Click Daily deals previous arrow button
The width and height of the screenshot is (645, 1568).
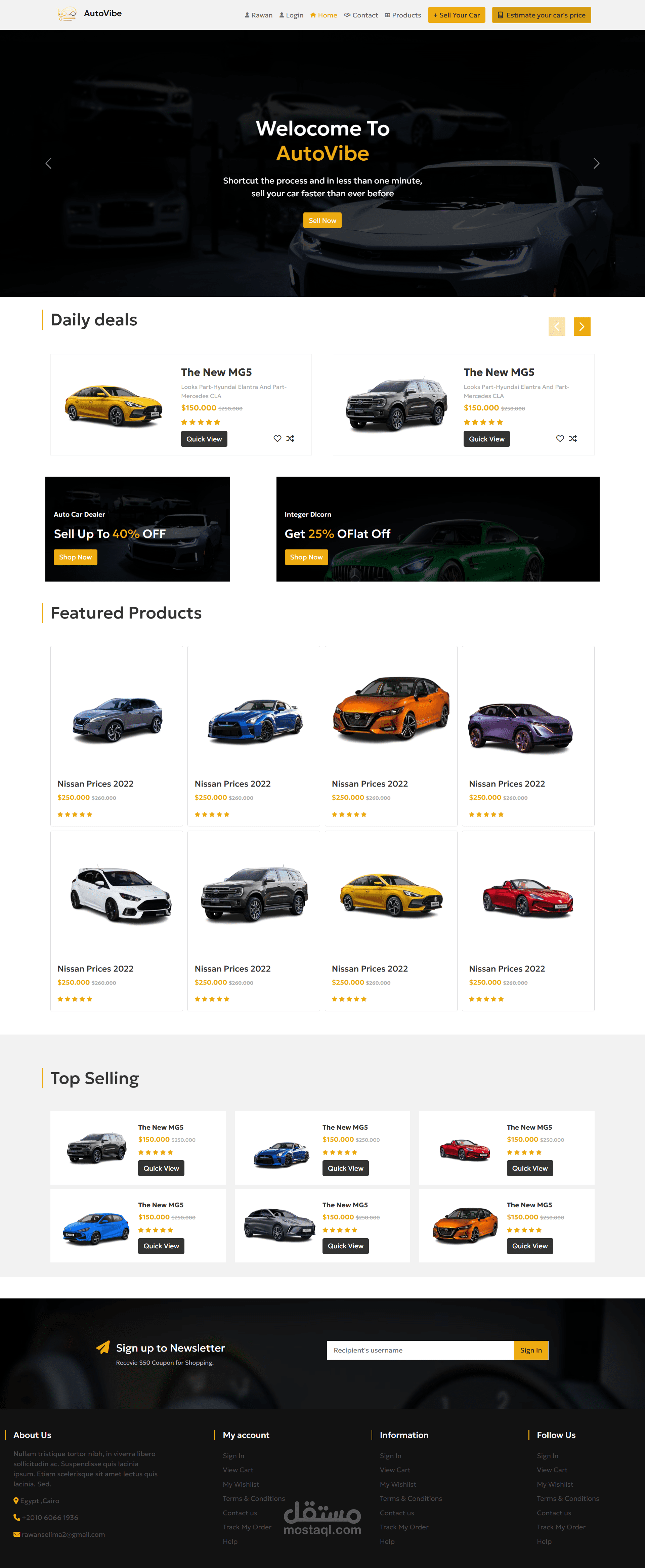pos(557,326)
